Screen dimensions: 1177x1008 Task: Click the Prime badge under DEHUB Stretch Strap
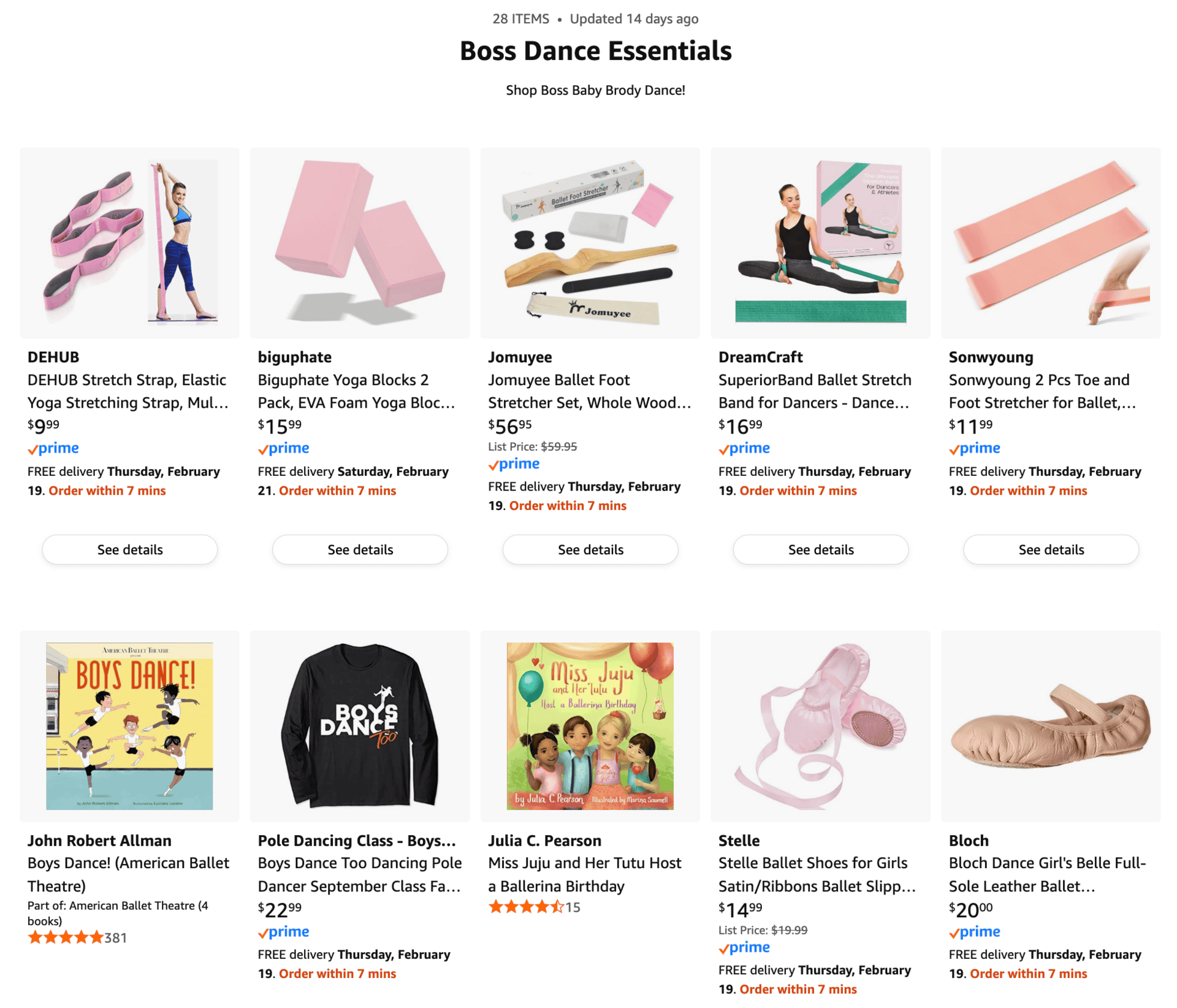(53, 448)
